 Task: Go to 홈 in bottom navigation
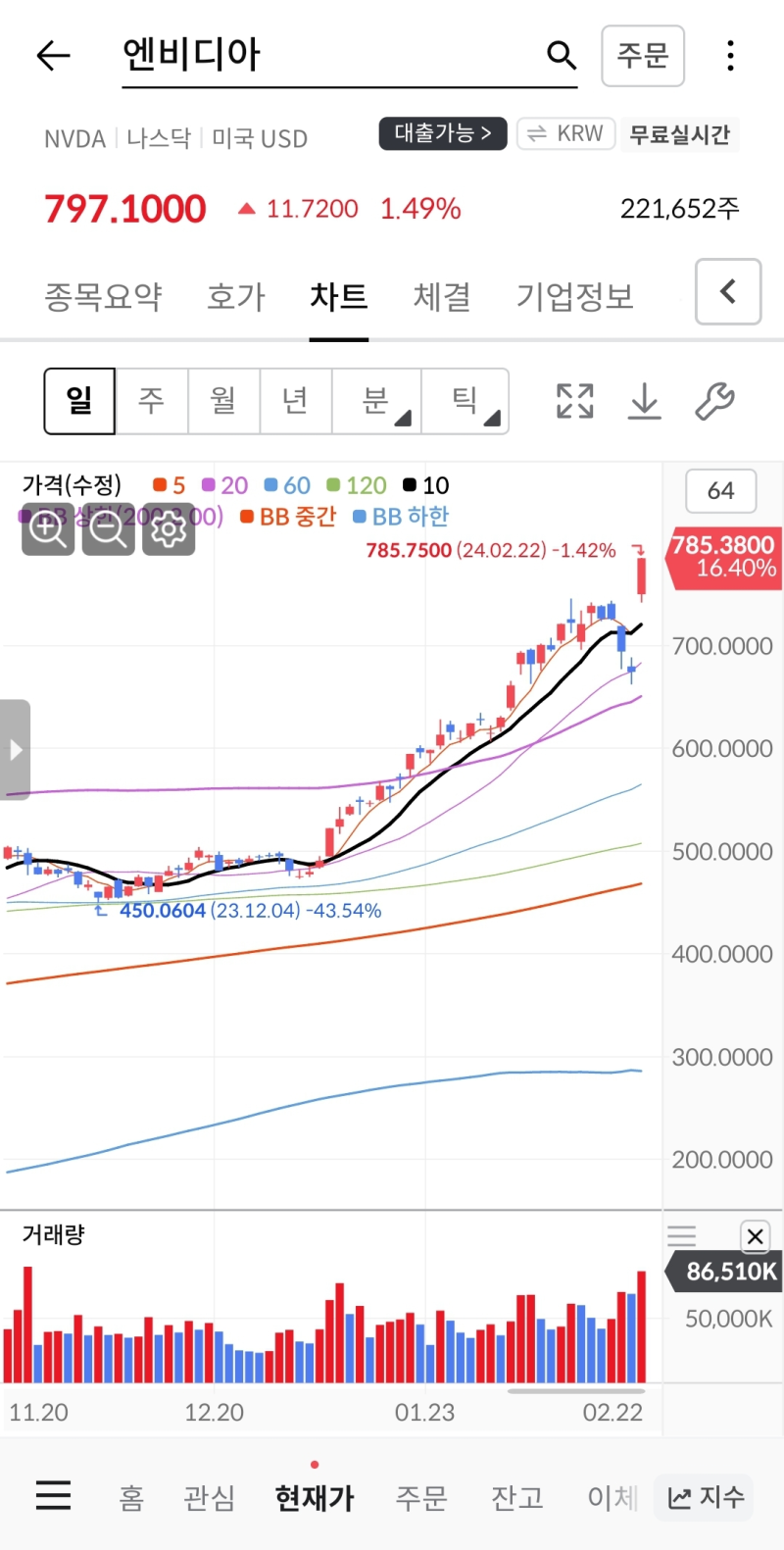(x=131, y=1498)
